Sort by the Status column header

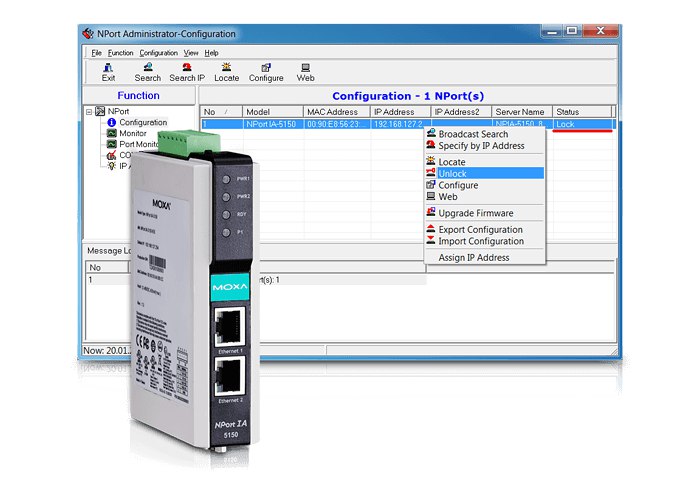(582, 112)
